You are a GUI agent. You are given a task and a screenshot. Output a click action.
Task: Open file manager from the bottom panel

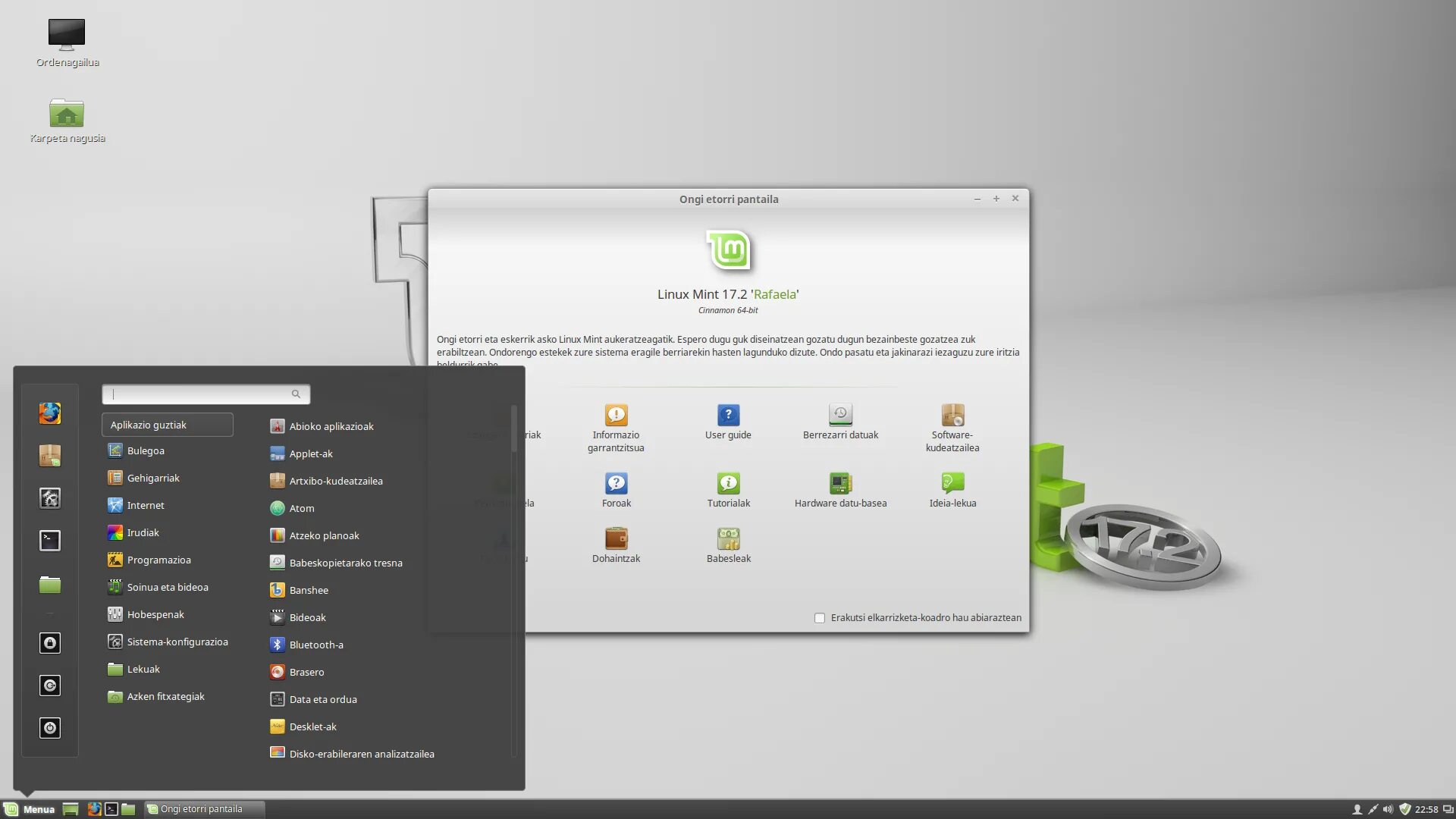tap(128, 809)
